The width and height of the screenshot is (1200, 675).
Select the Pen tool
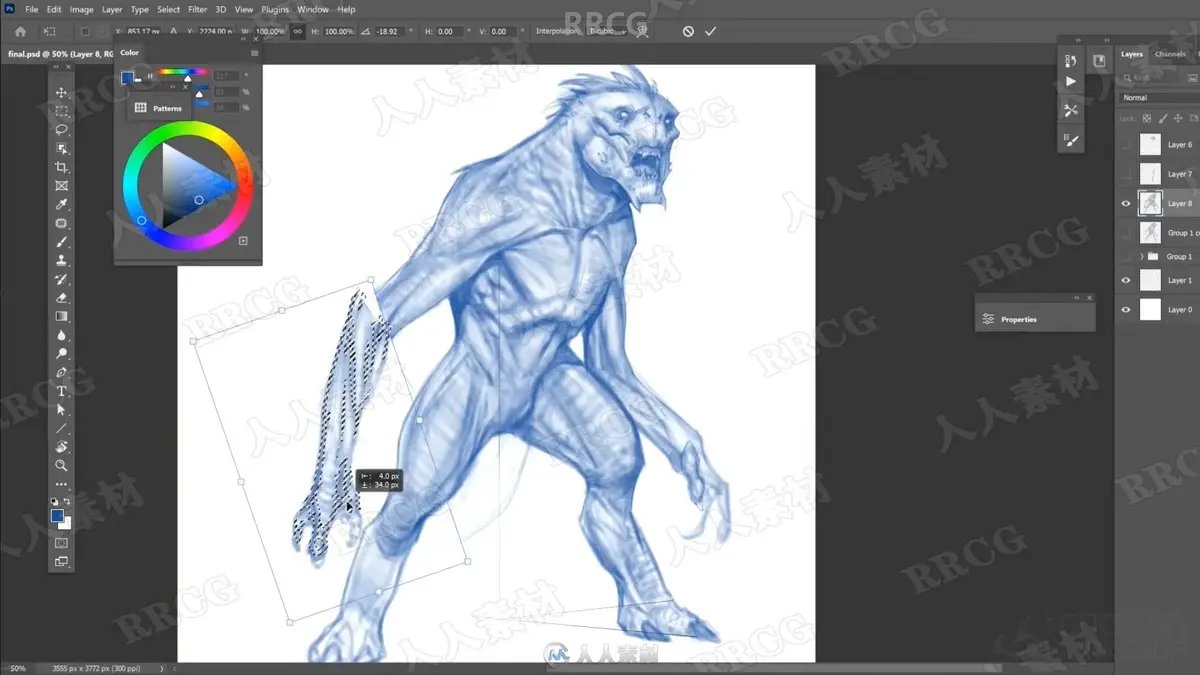click(x=61, y=372)
